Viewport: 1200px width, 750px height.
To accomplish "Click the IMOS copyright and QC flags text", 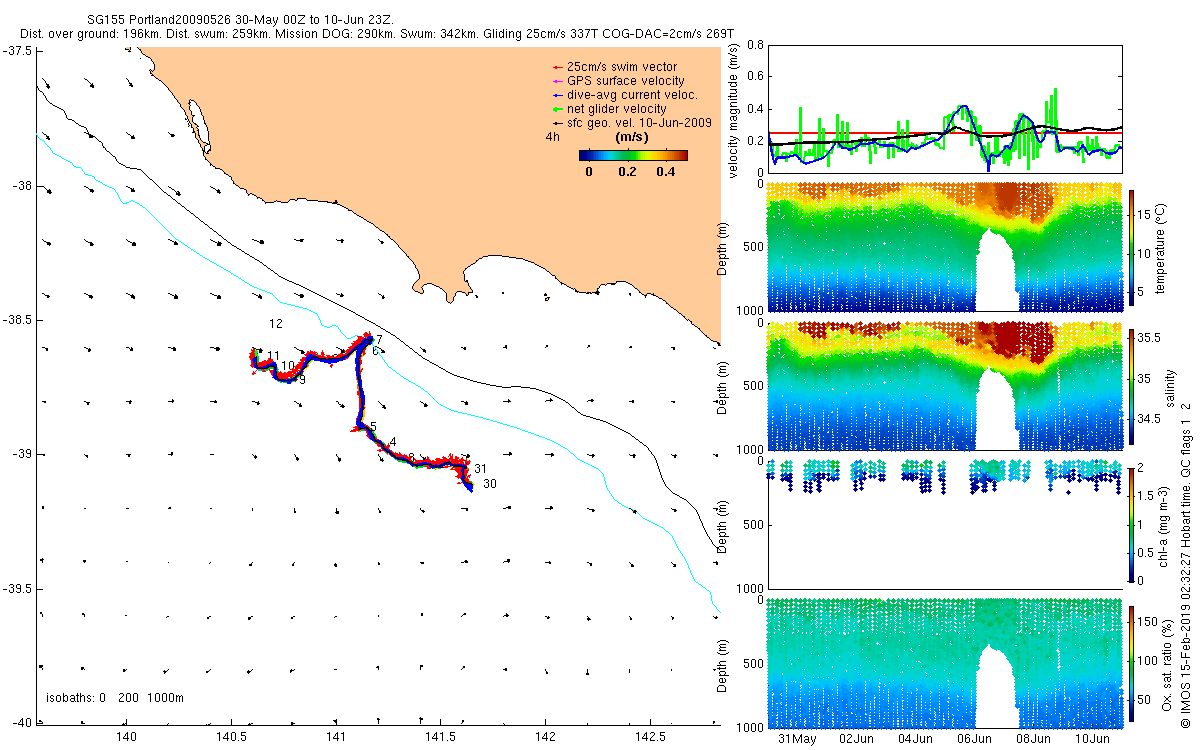I will click(1186, 563).
